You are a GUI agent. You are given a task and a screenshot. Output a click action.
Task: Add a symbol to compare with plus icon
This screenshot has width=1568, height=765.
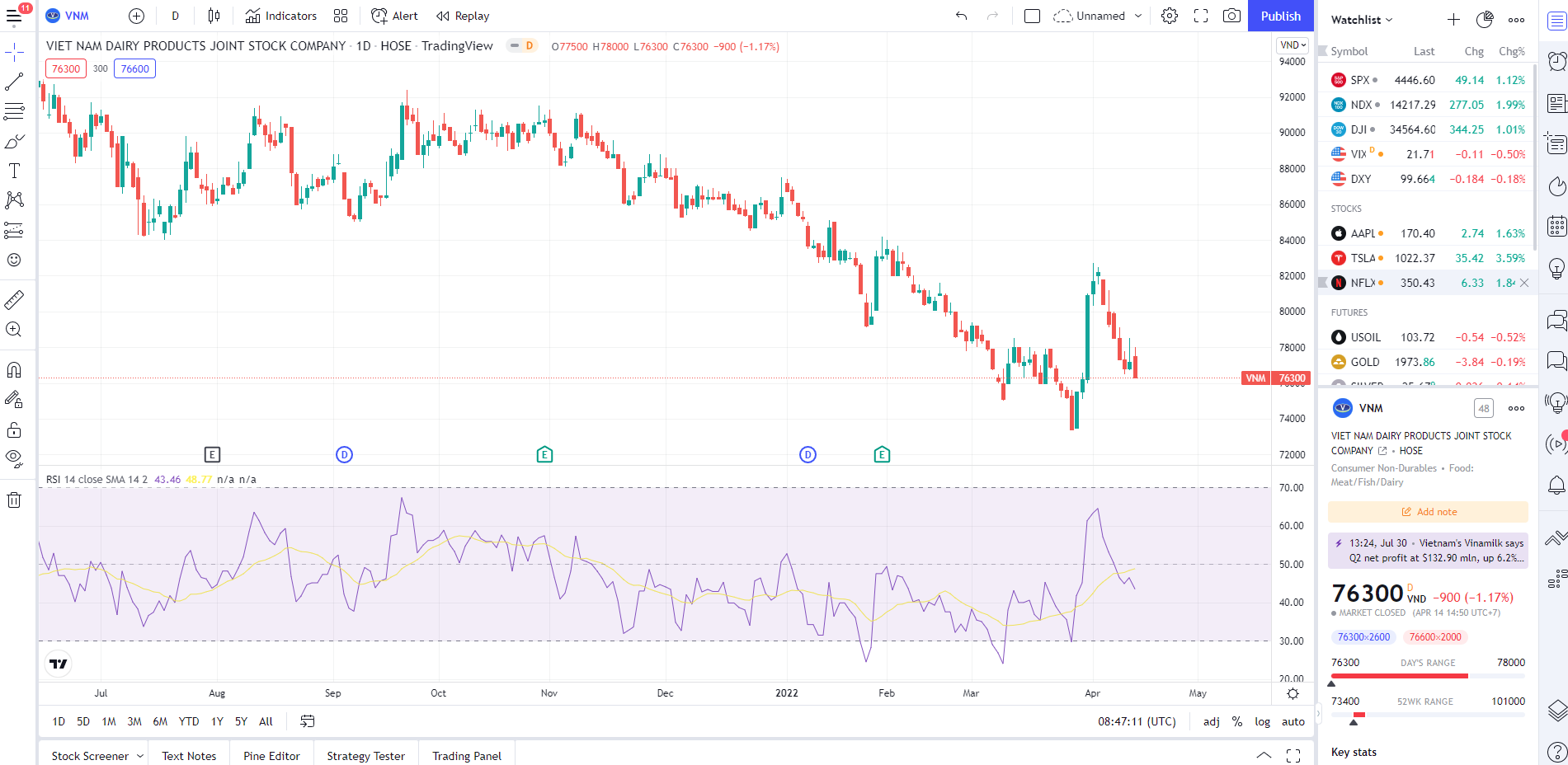(137, 16)
